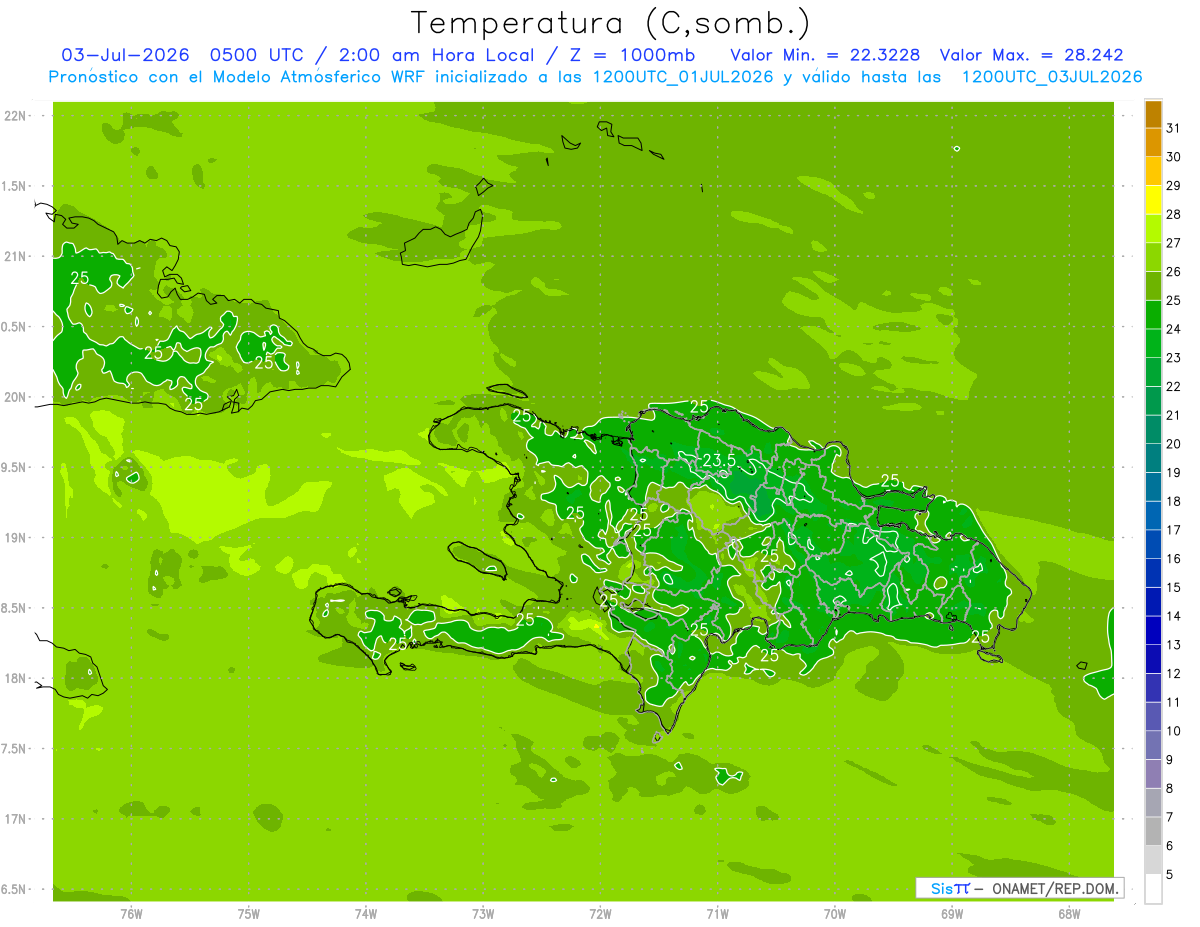Viewport: 1200px width, 927px height.
Task: Click the '23.5' contour label on the map
Action: 719,460
